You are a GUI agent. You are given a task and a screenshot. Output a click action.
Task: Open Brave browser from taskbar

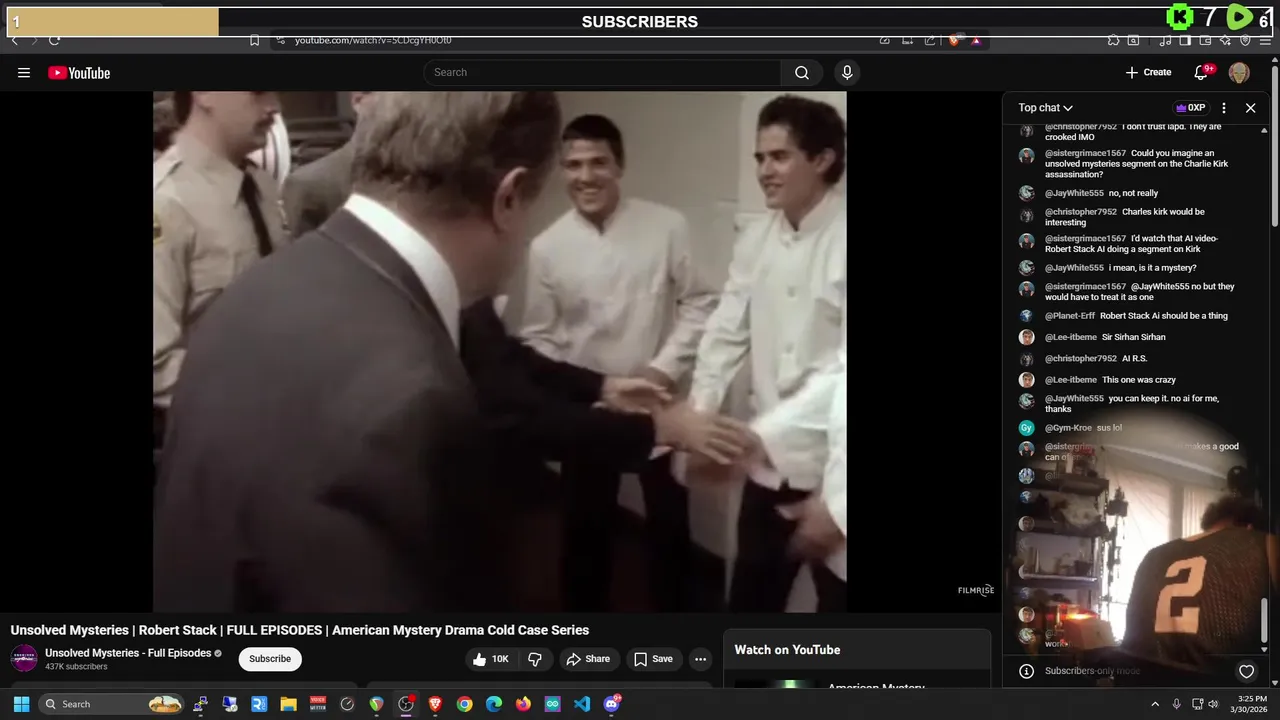(x=435, y=704)
